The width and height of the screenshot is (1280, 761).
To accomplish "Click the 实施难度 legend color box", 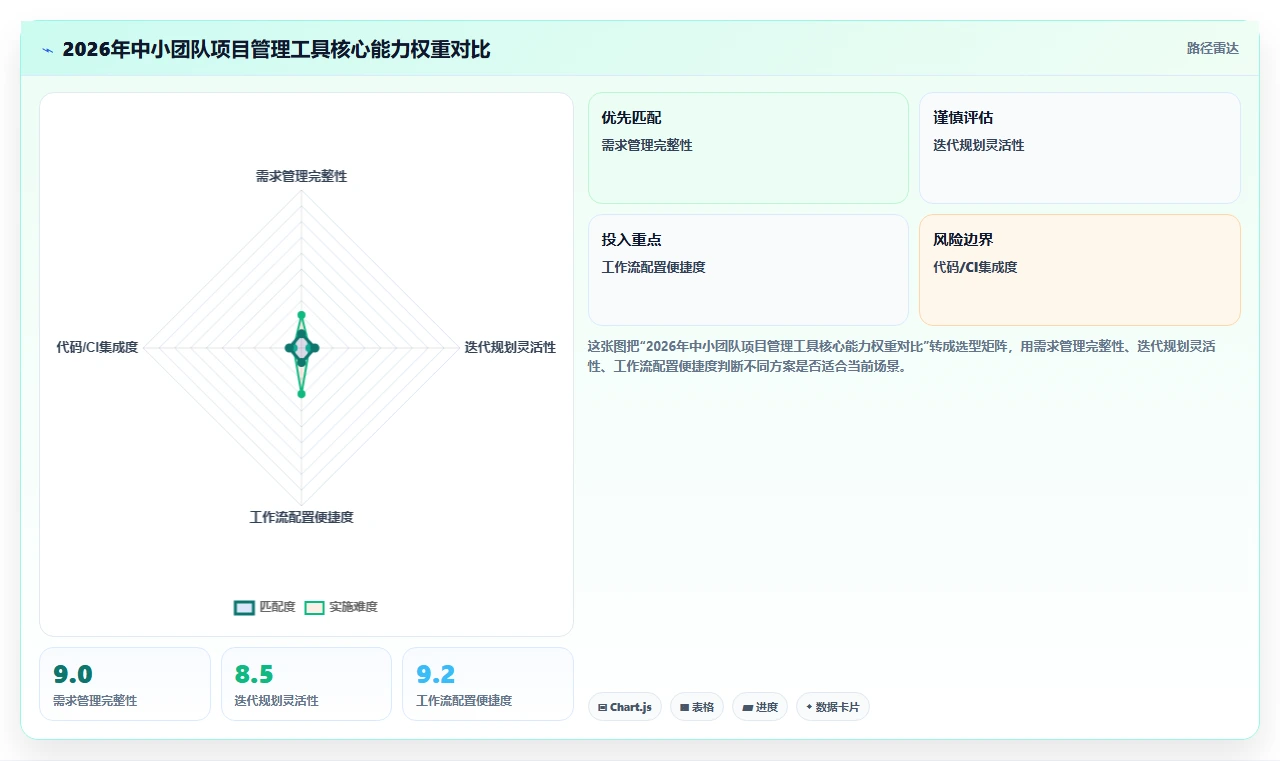I will point(314,607).
